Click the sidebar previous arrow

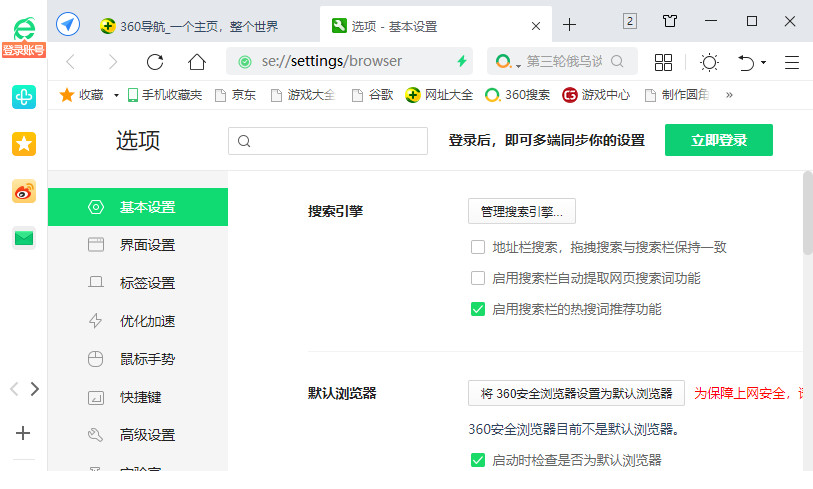pyautogui.click(x=15, y=389)
